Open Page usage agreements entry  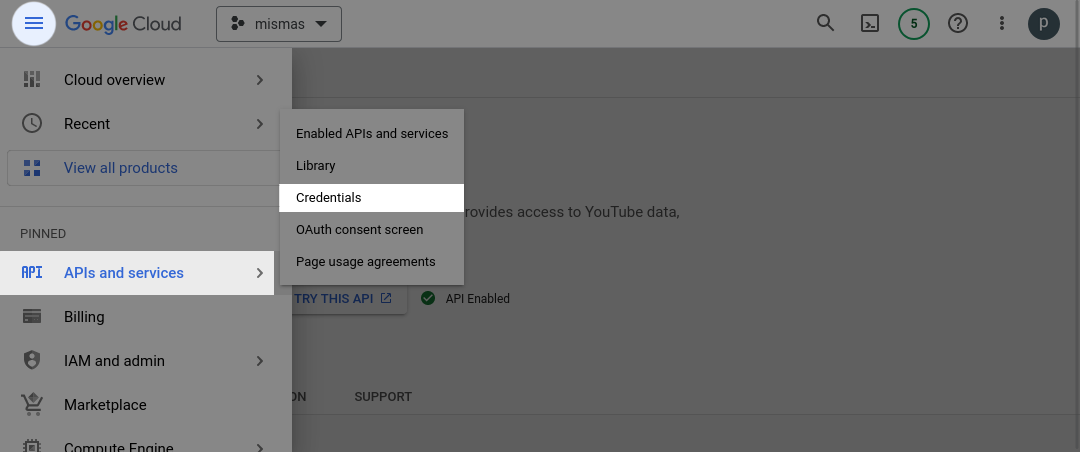pyautogui.click(x=372, y=262)
